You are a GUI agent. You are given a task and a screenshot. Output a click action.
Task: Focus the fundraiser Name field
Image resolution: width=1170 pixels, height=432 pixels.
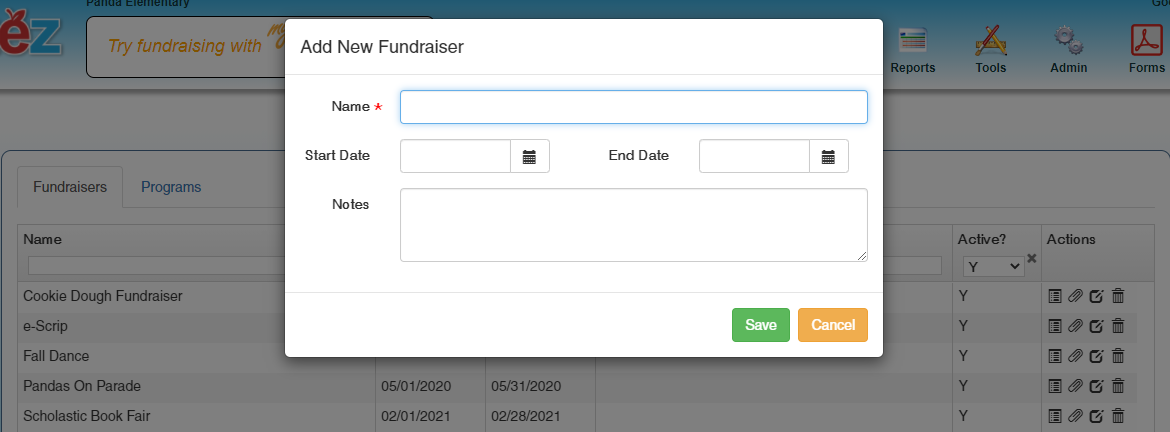coord(633,107)
